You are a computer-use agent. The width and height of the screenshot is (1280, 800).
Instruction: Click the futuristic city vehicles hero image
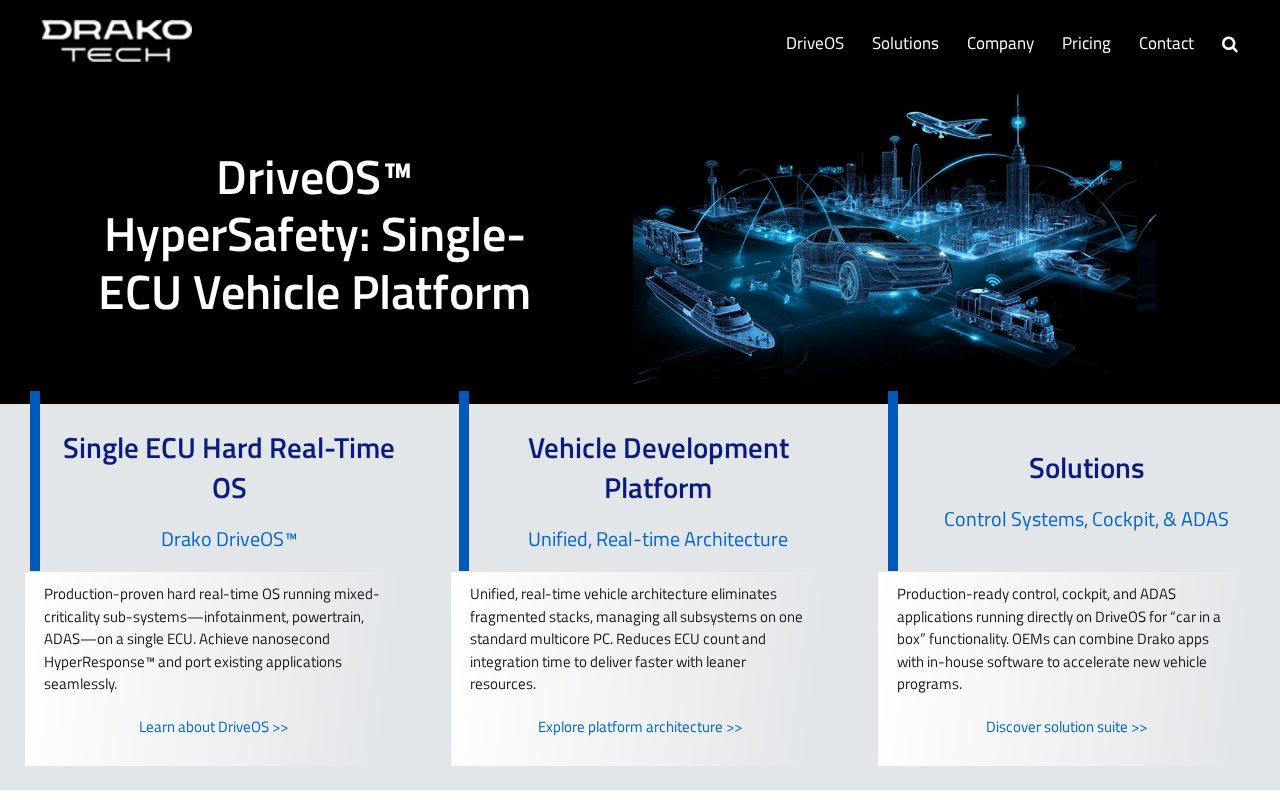point(895,238)
